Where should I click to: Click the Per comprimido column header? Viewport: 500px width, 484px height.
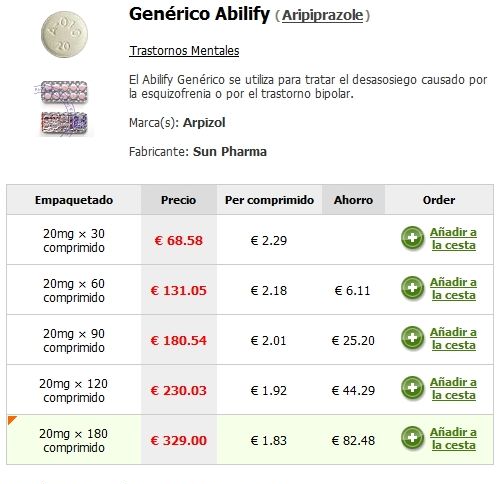pyautogui.click(x=269, y=200)
